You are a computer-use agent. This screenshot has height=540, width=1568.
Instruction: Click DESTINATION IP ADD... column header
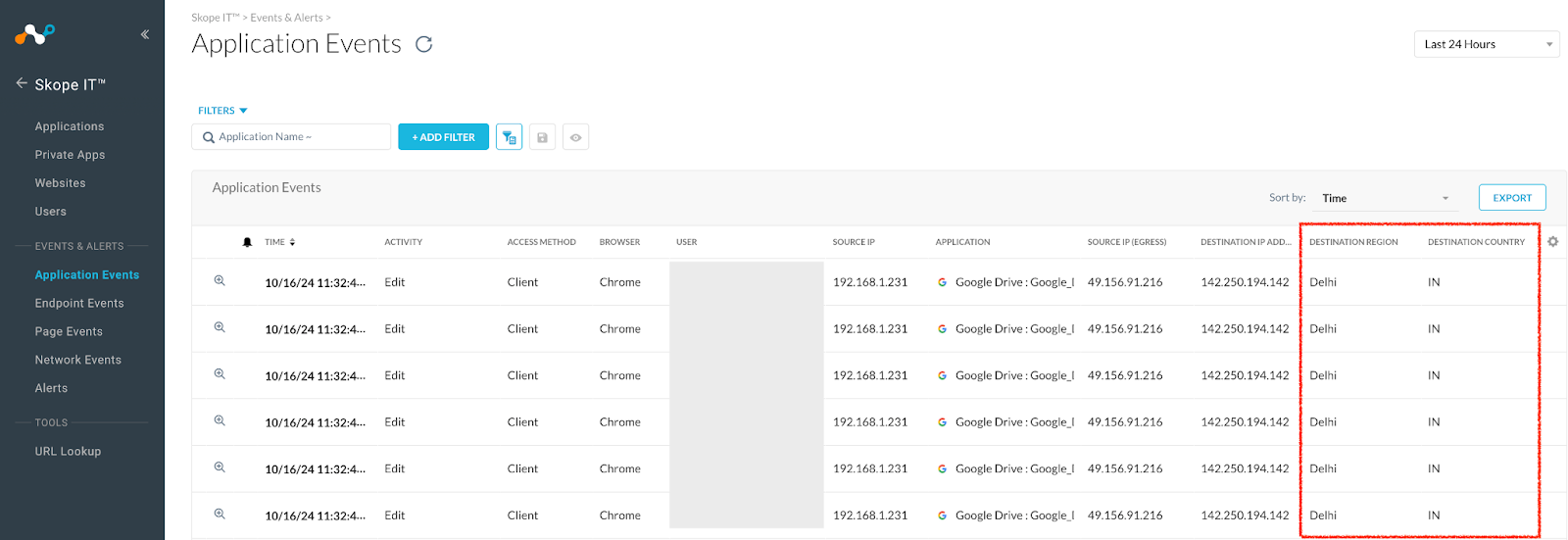pos(1246,242)
